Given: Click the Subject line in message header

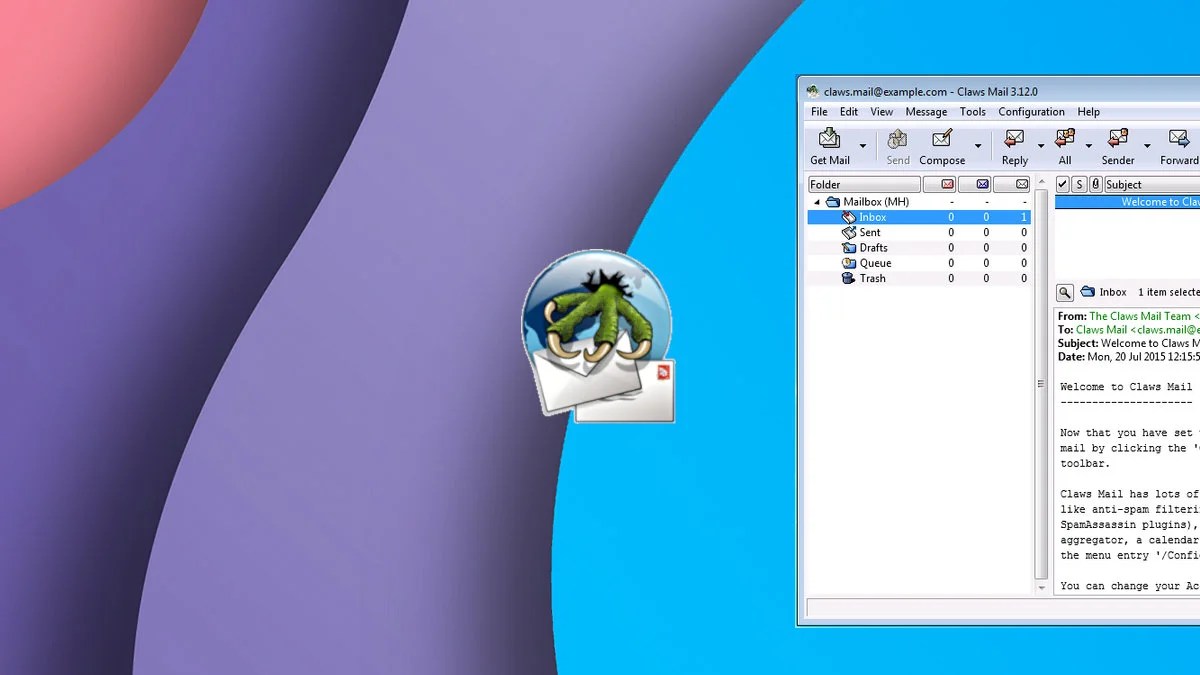Looking at the screenshot, I should click(1128, 343).
